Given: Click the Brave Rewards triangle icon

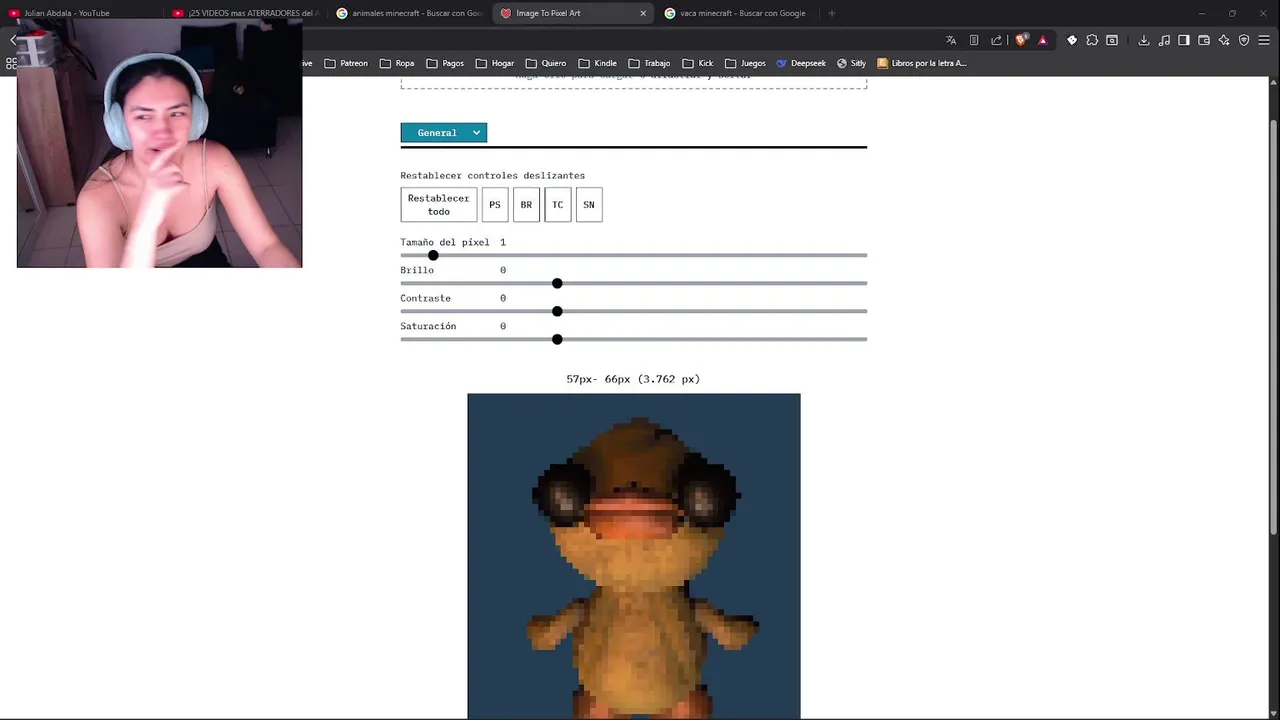Looking at the screenshot, I should 1043,40.
